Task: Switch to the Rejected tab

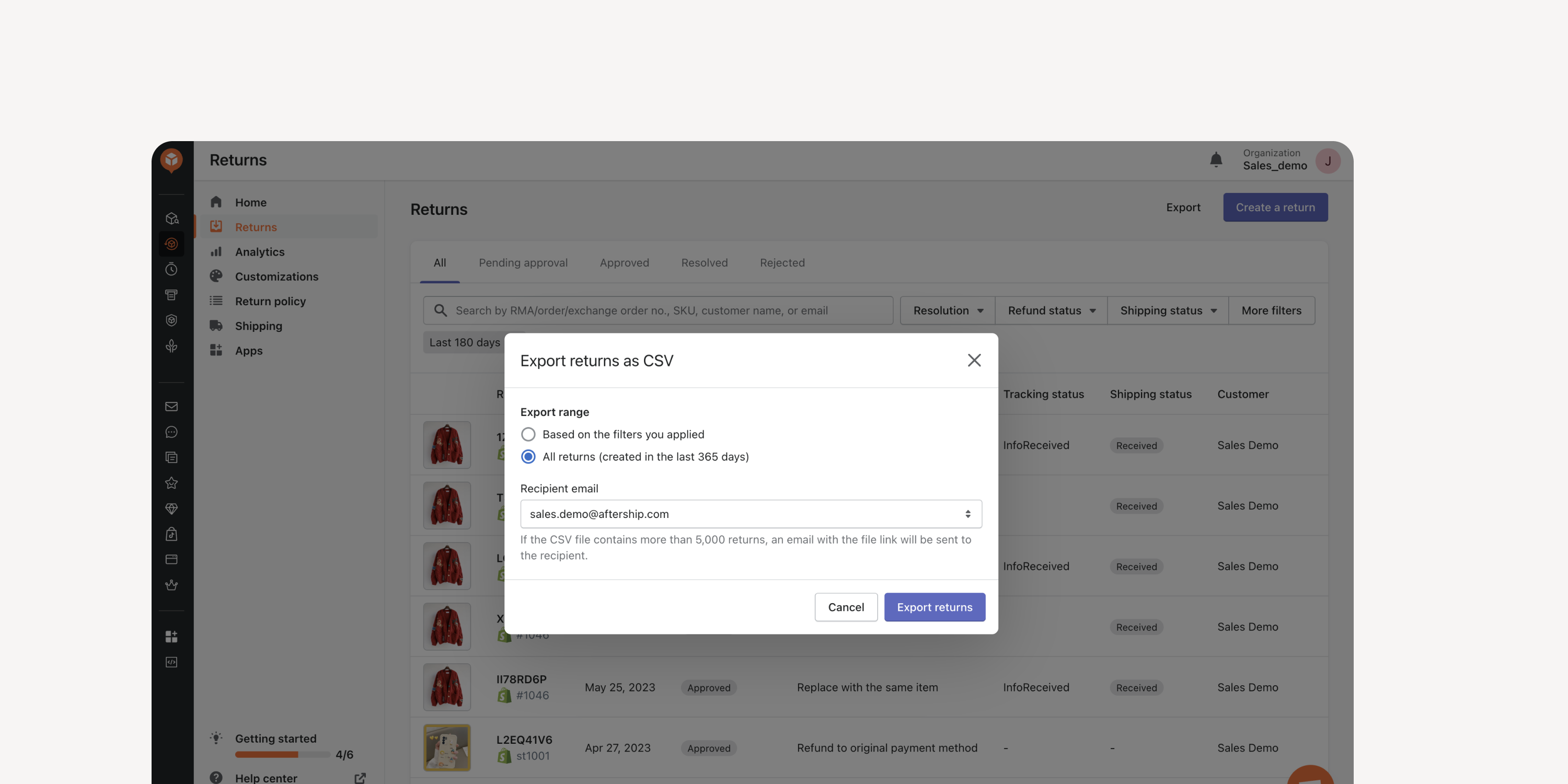Action: tap(782, 262)
